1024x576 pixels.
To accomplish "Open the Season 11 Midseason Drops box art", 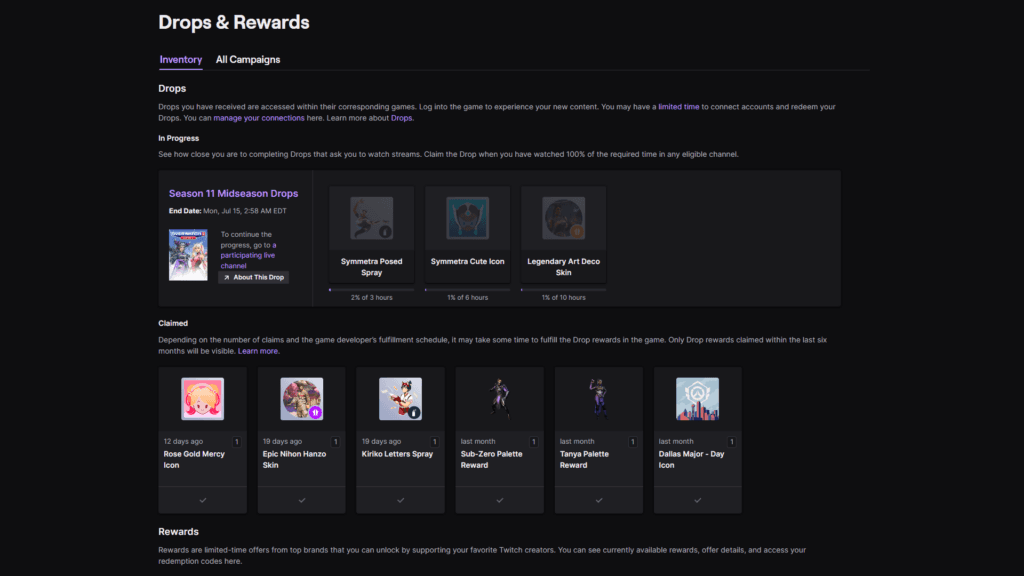I will pyautogui.click(x=188, y=253).
